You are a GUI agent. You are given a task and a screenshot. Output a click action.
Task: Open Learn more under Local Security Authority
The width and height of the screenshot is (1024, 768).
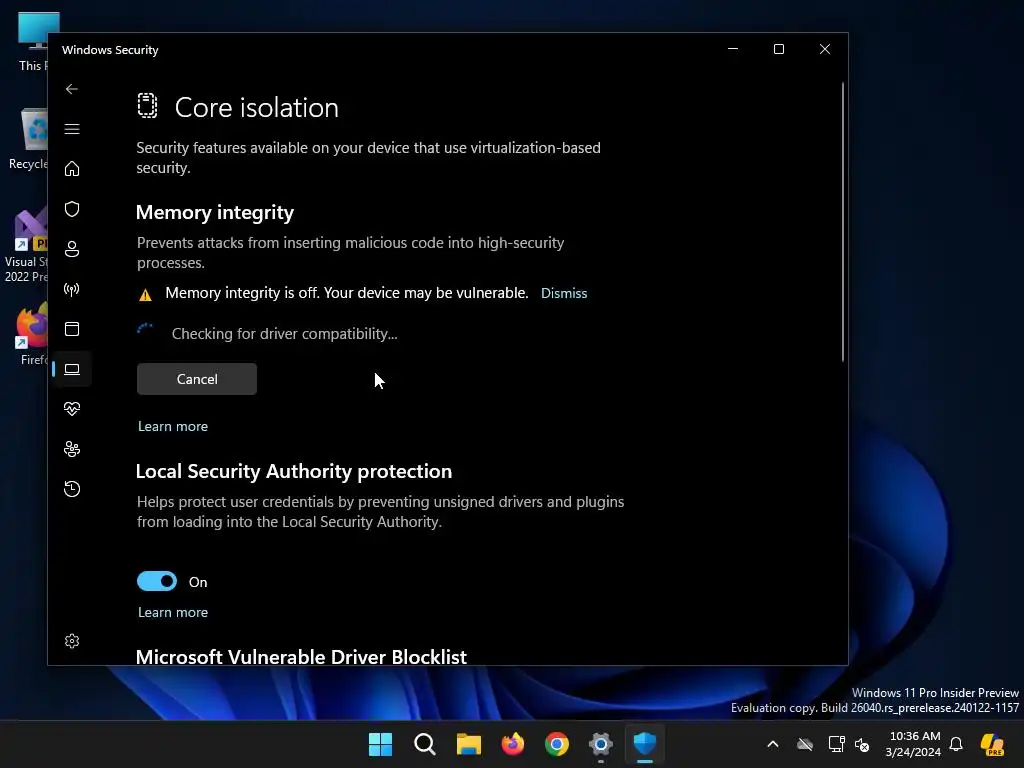[x=173, y=613]
